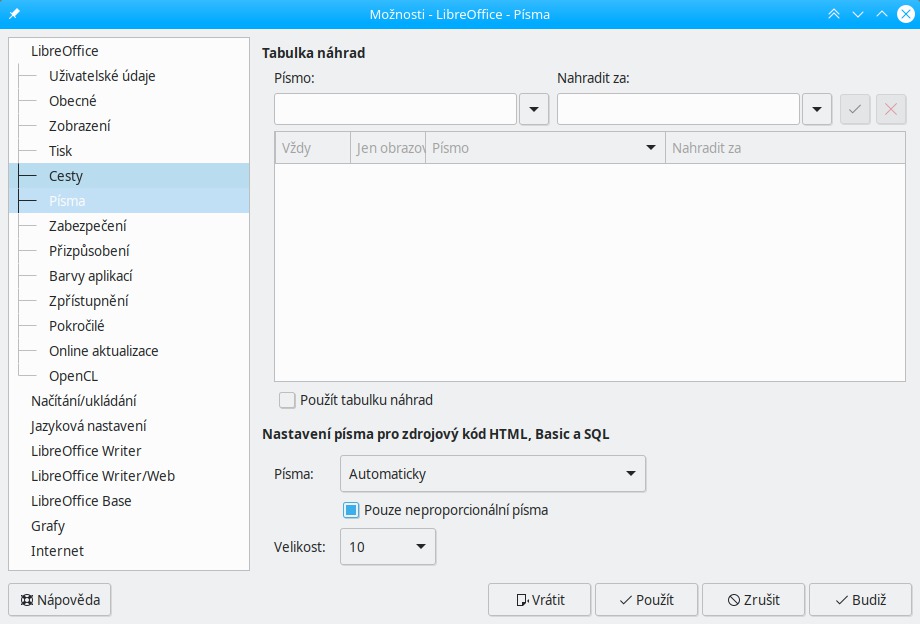Open the 'LibreOffice Base' category
Viewport: 920px width, 624px height.
click(81, 501)
